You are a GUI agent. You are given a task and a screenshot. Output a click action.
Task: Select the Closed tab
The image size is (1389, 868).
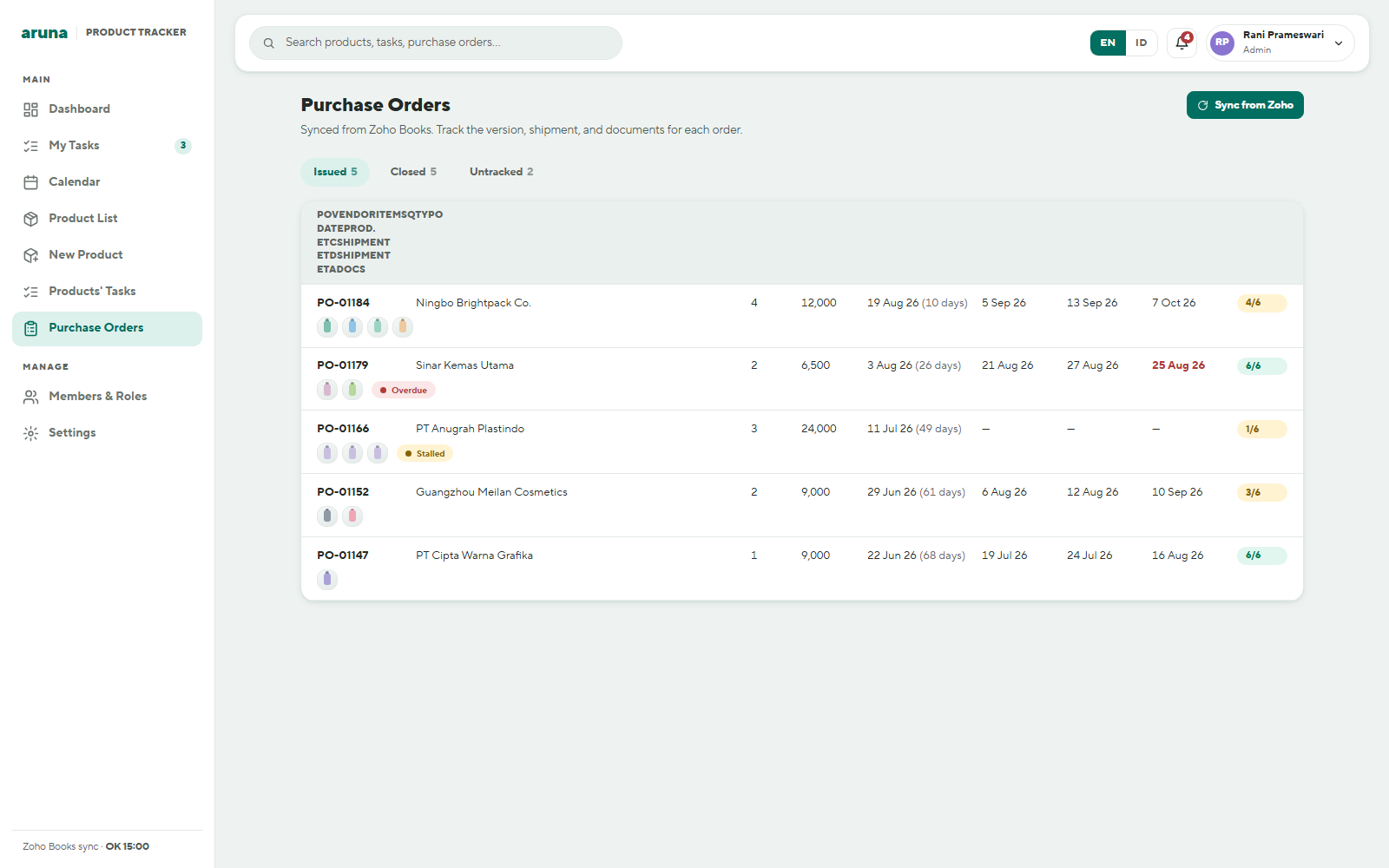[x=413, y=172]
